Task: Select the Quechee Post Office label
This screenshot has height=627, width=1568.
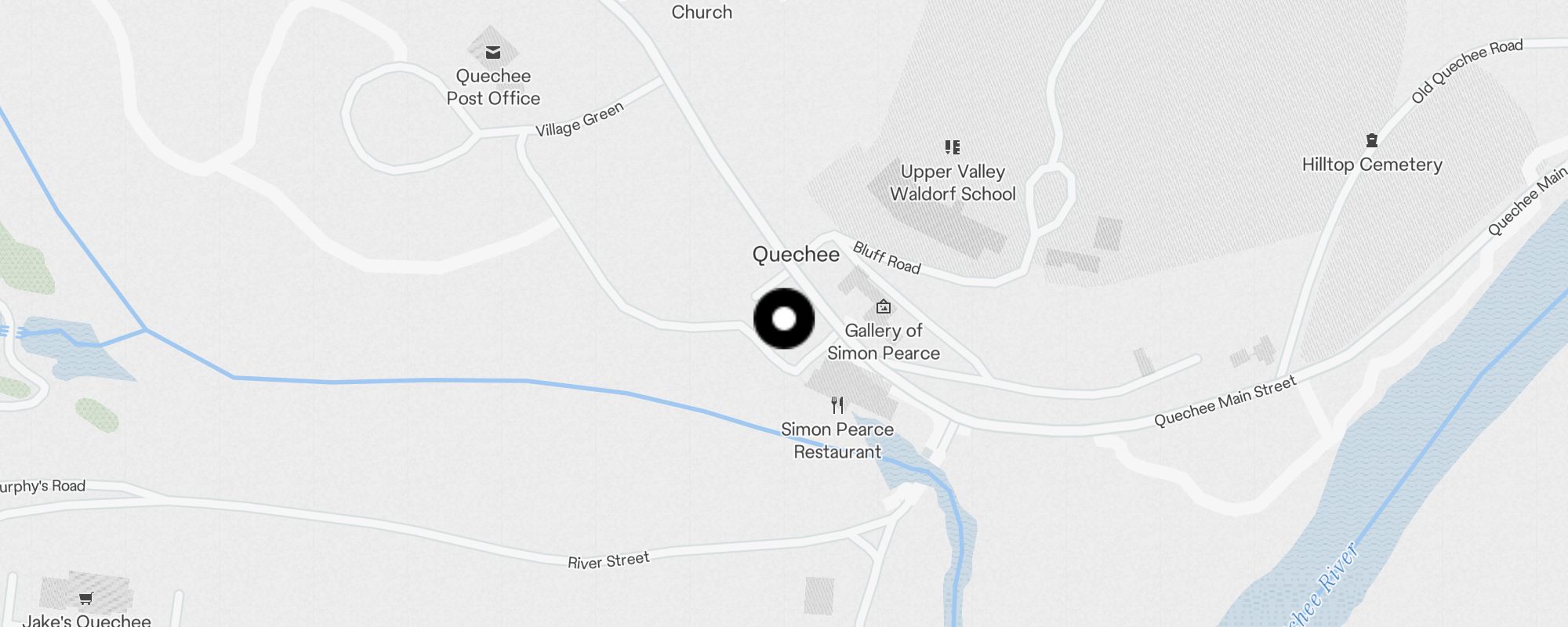Action: (493, 87)
